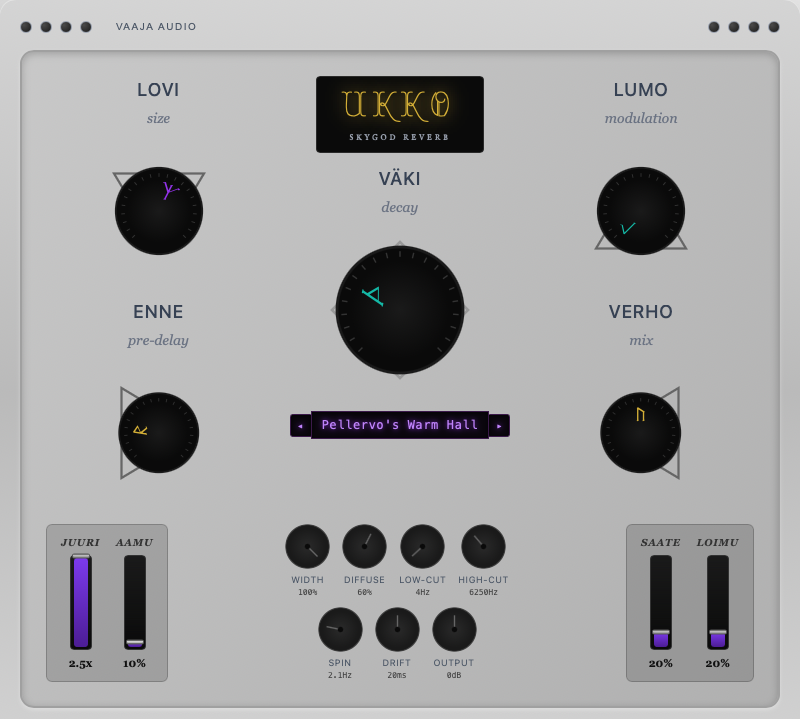Click the VÄKI label
The image size is (802, 719).
[399, 178]
